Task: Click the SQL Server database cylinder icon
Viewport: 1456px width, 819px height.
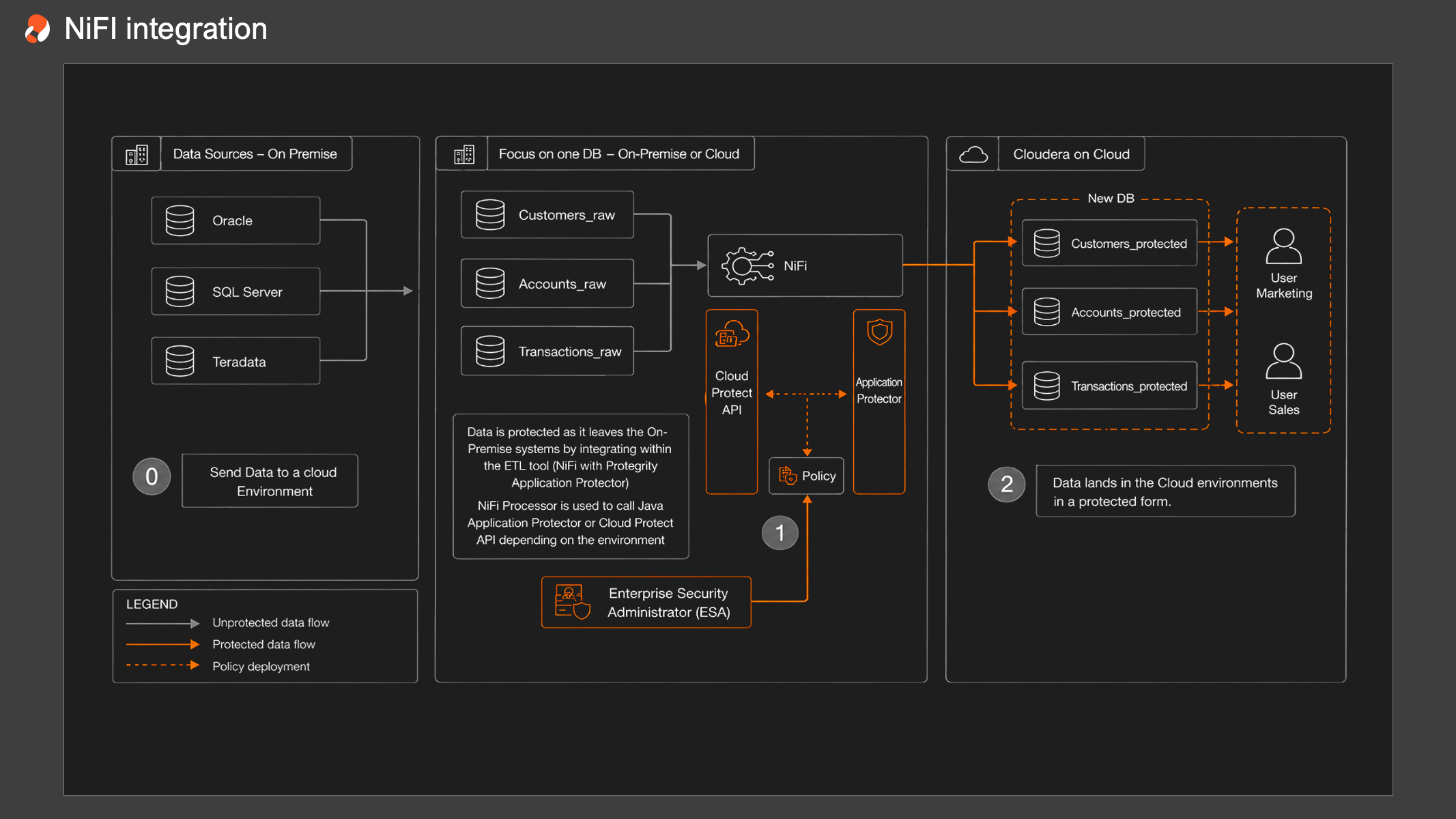Action: tap(180, 291)
